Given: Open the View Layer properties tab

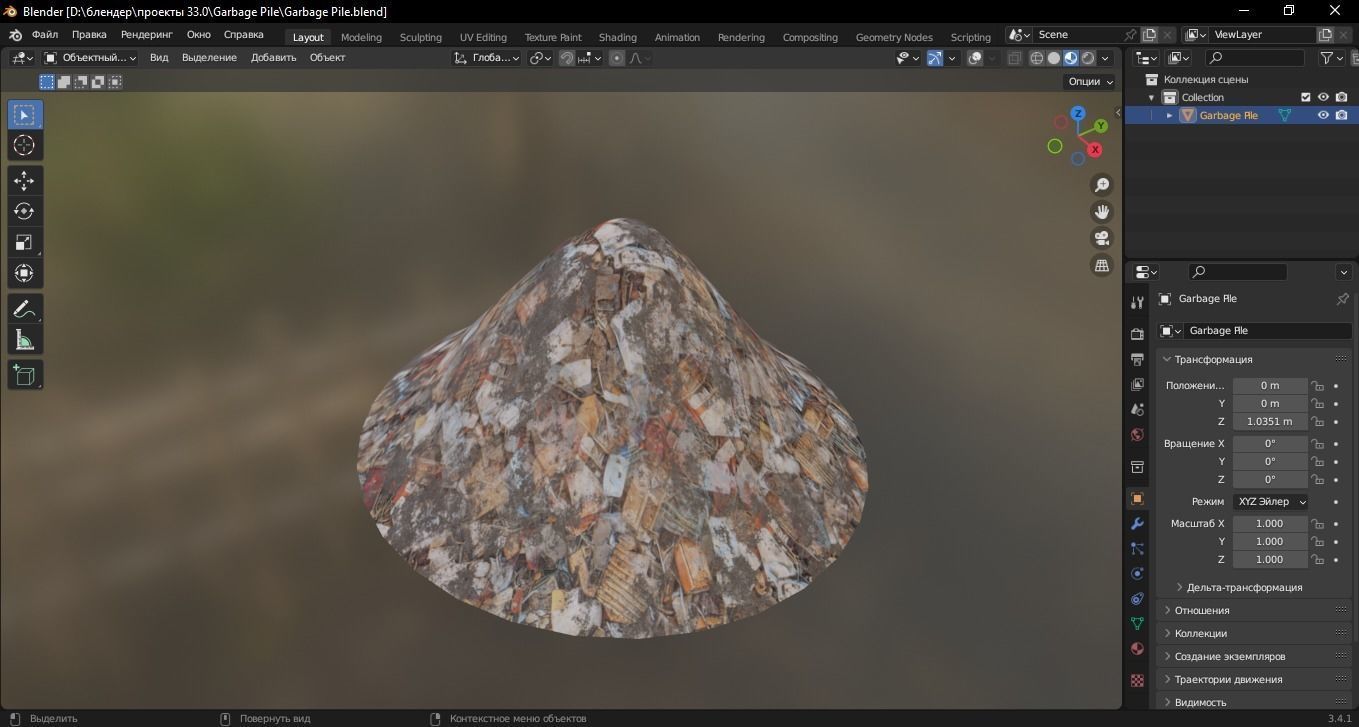Looking at the screenshot, I should [1137, 384].
